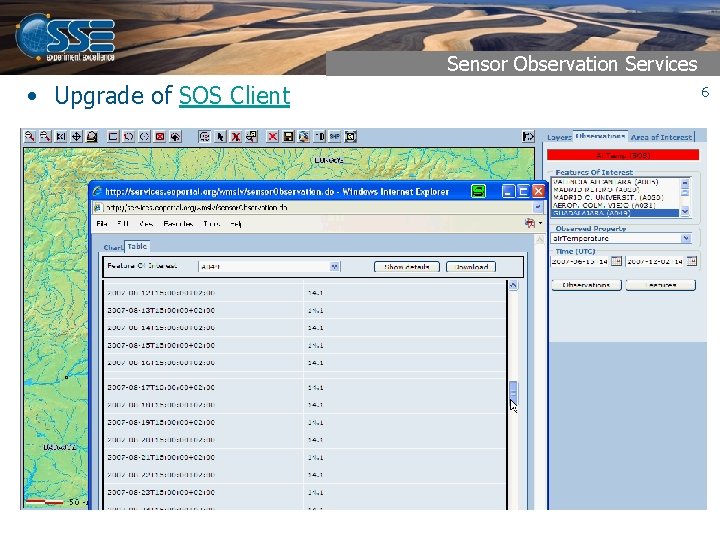This screenshot has width=720, height=540.
Task: Click the green icon in IE title bar
Action: click(478, 191)
